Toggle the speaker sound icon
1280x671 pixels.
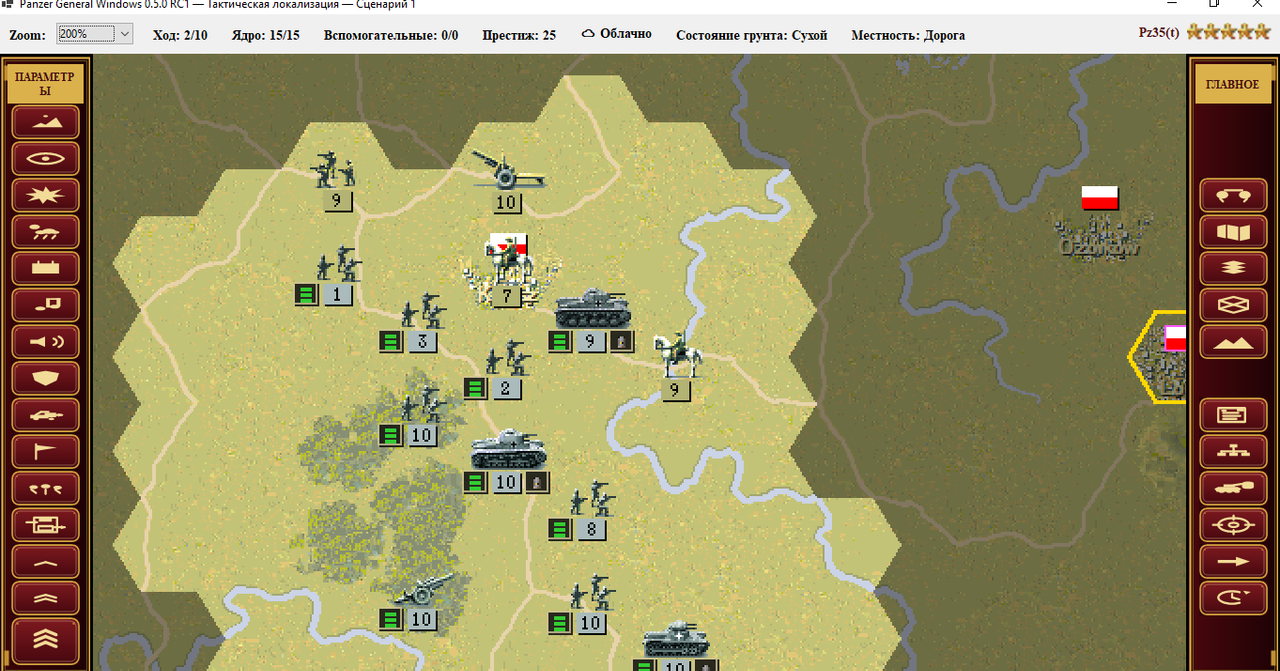tap(45, 342)
